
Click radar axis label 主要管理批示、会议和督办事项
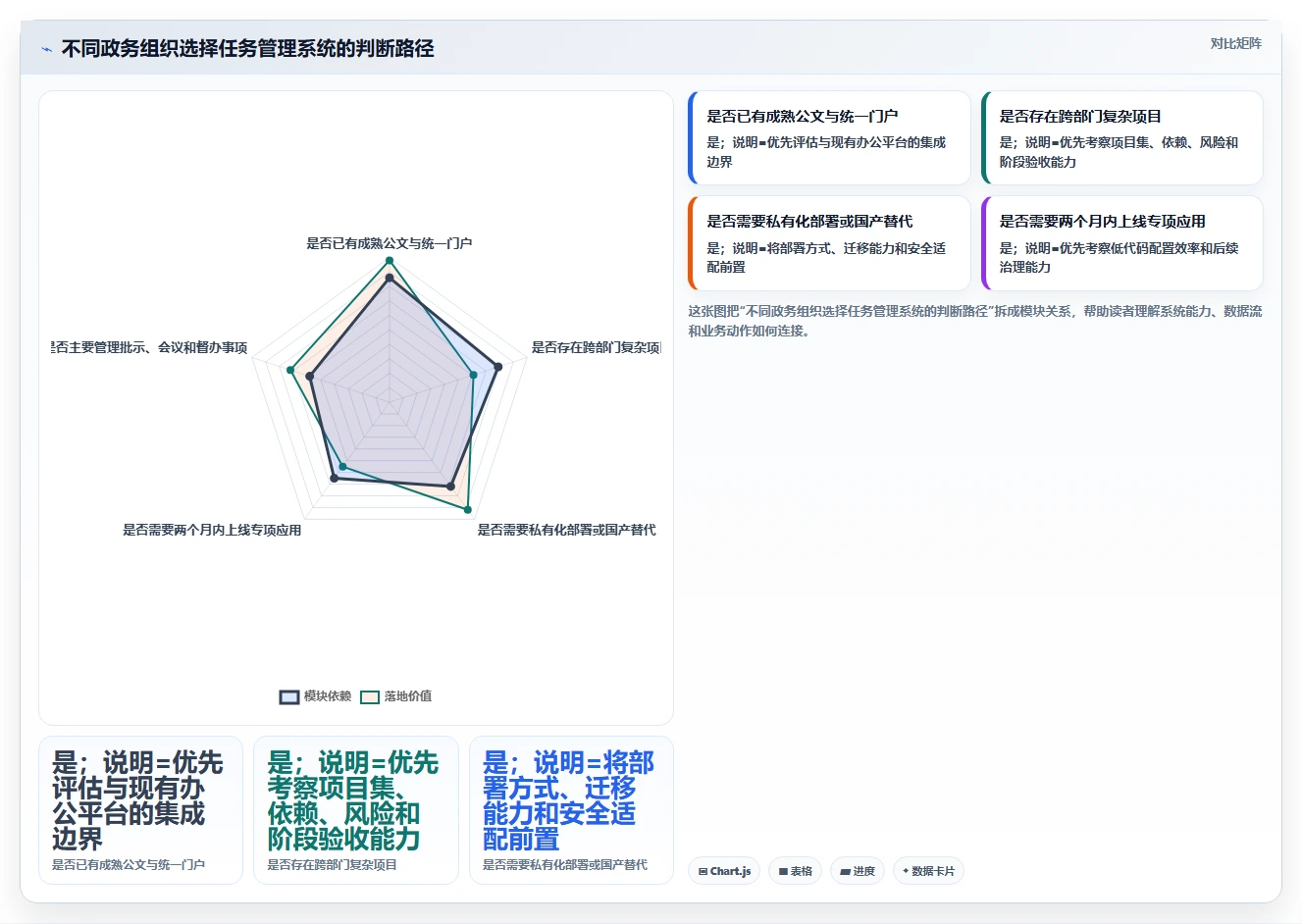149,347
